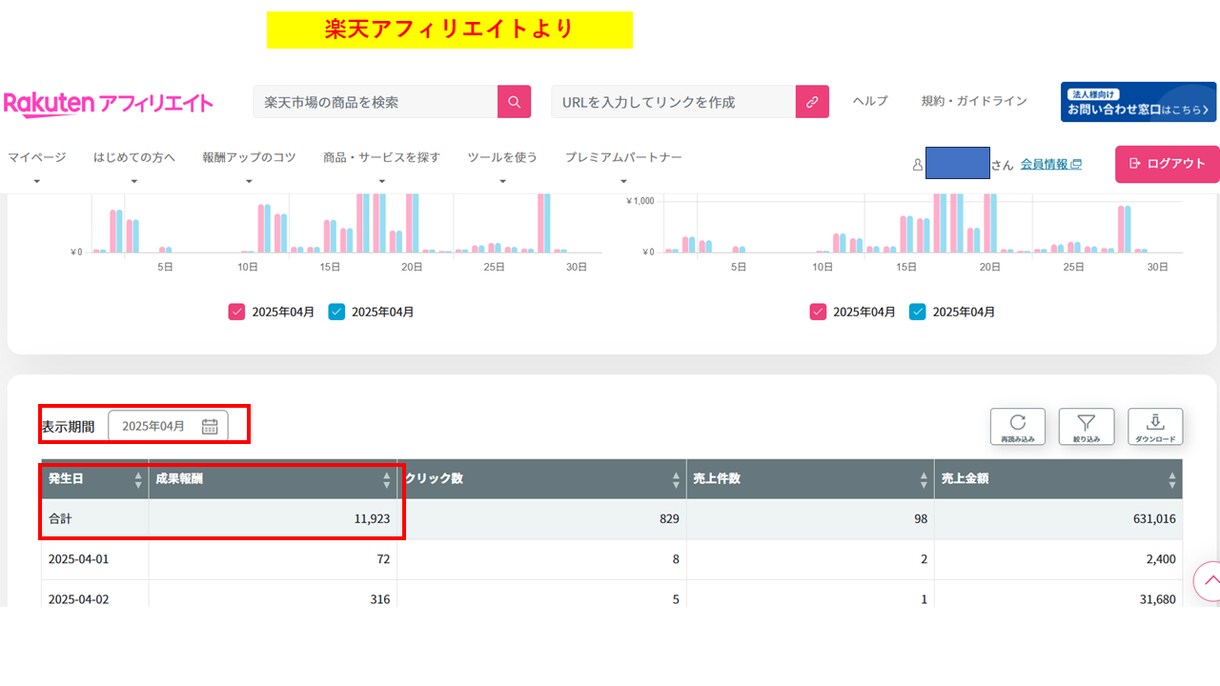Sort table by 成果報酬 column arrows

coord(387,480)
